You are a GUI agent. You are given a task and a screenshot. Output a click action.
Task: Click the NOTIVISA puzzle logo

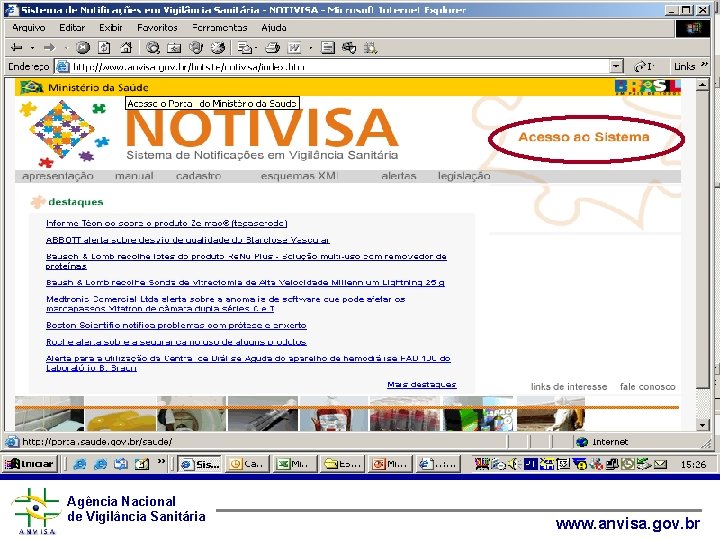pyautogui.click(x=64, y=133)
